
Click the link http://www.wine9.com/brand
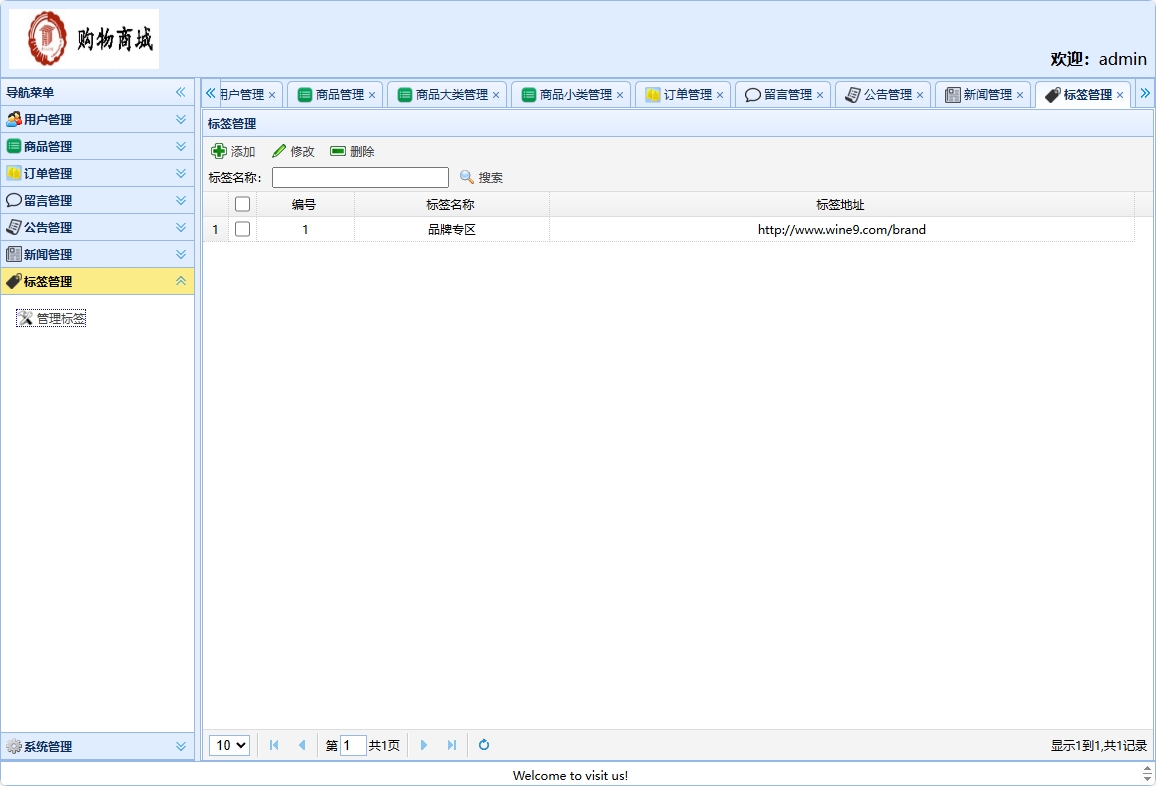click(x=841, y=229)
